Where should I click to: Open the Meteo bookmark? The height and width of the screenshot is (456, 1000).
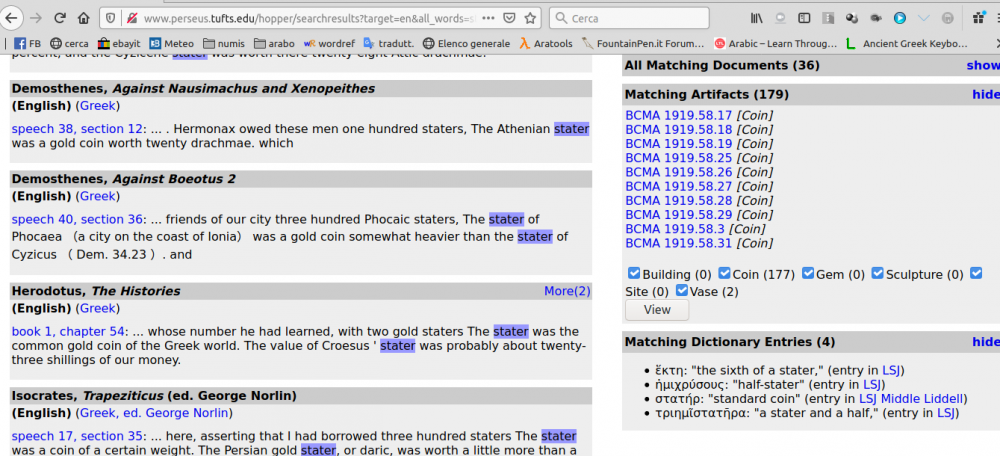(171, 43)
